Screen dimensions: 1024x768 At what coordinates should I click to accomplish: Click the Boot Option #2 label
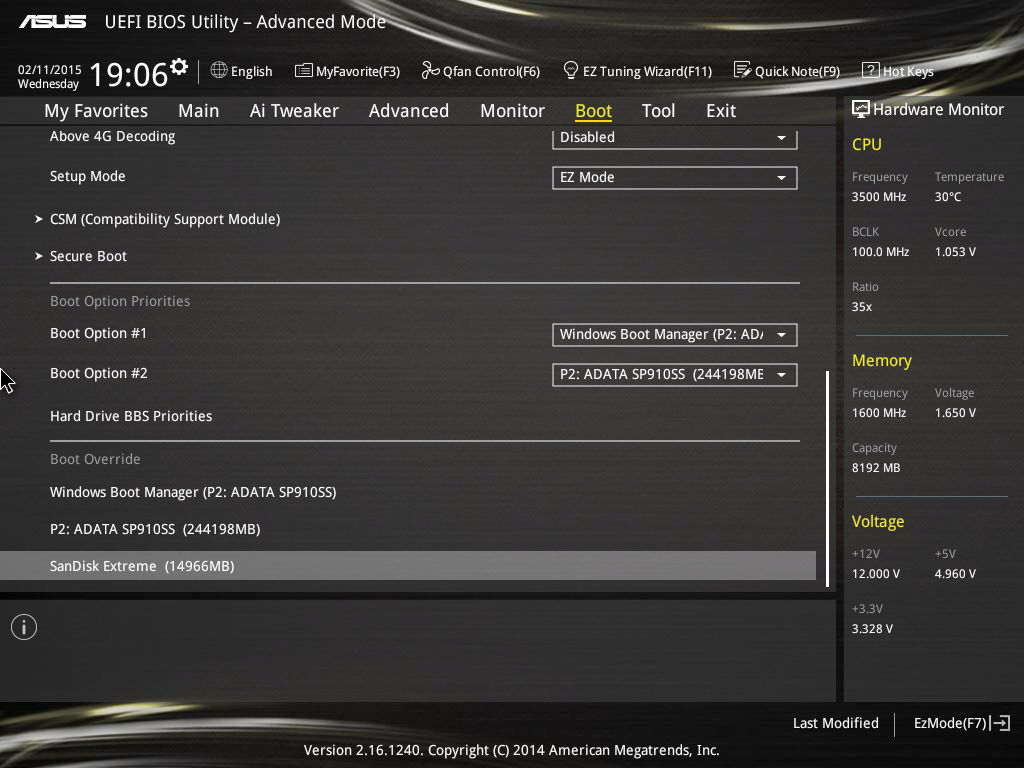coord(99,373)
